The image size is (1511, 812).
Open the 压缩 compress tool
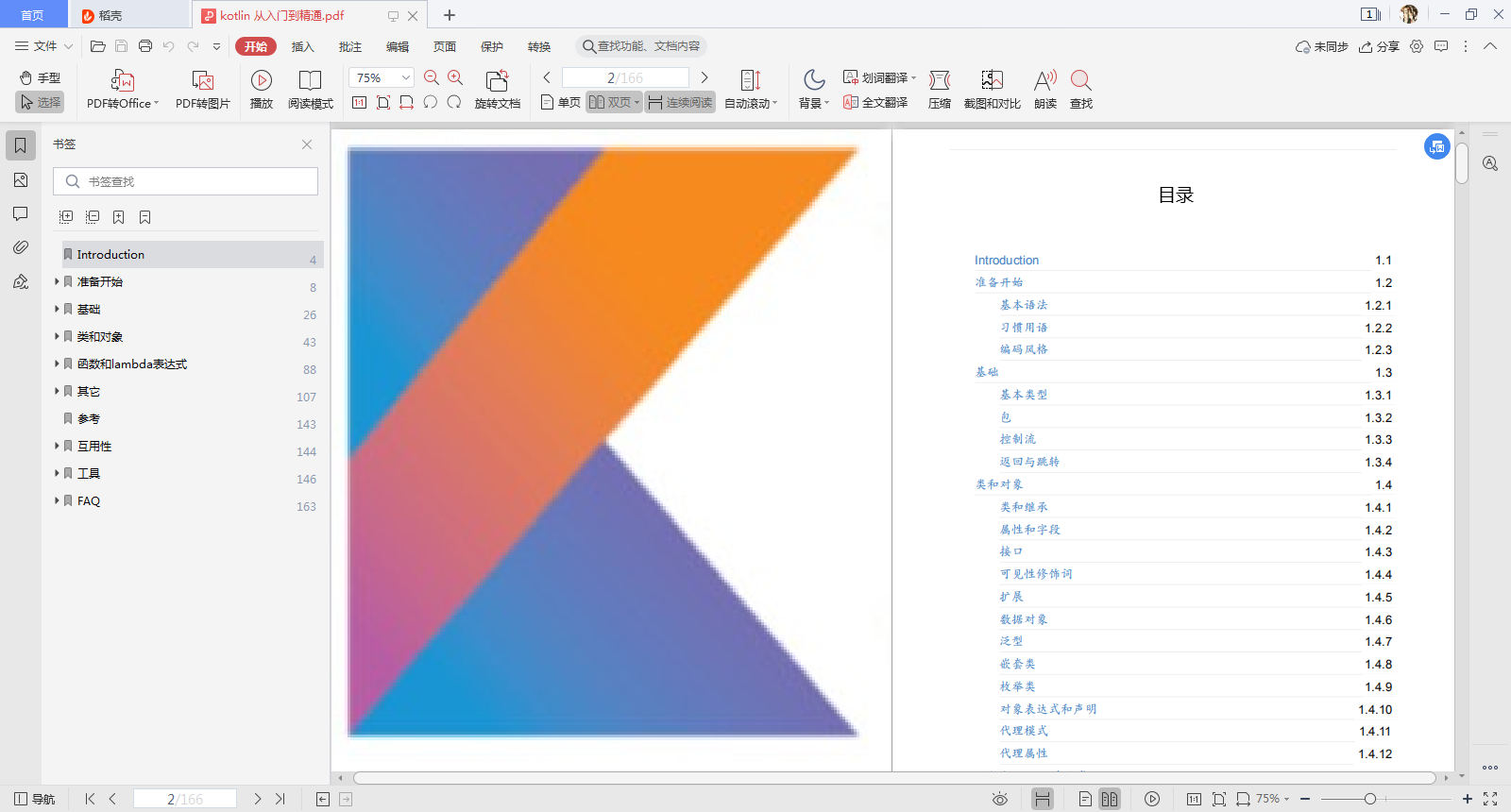[x=940, y=90]
